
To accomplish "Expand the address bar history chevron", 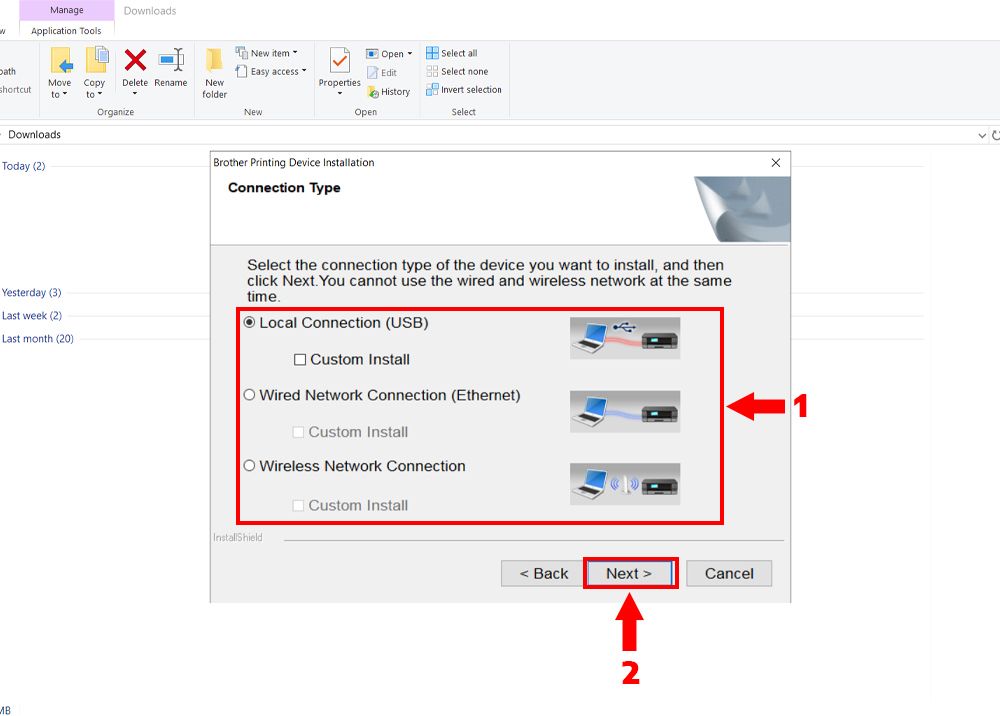I will 982,135.
